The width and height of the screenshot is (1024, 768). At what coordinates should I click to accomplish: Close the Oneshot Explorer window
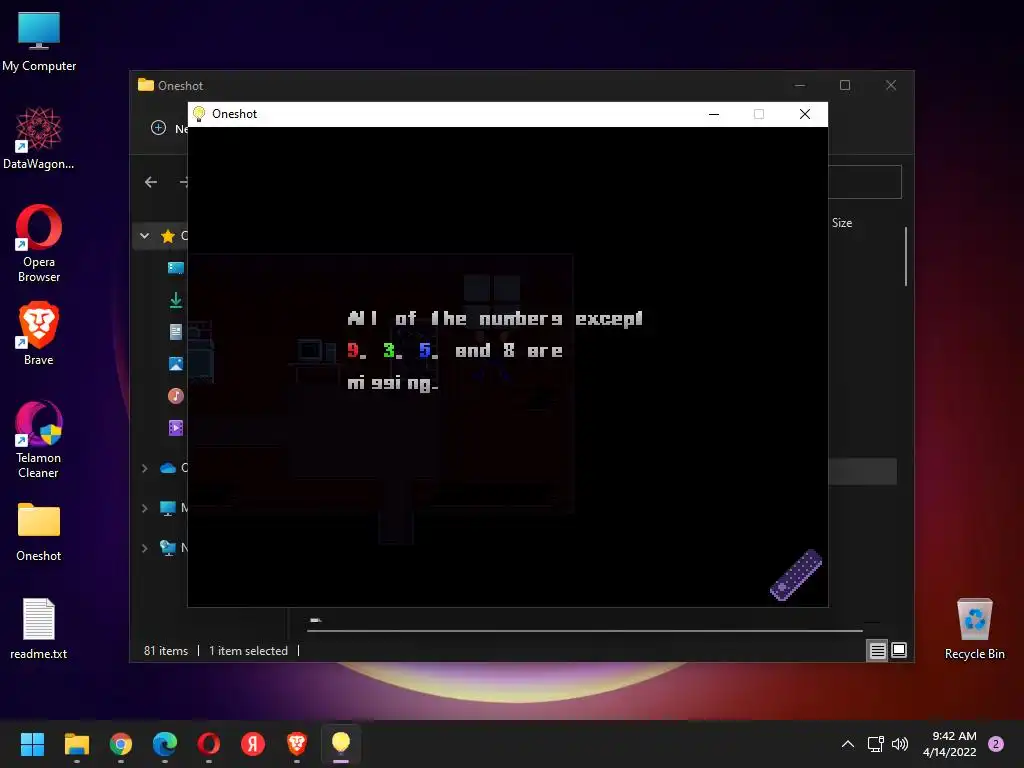[891, 86]
